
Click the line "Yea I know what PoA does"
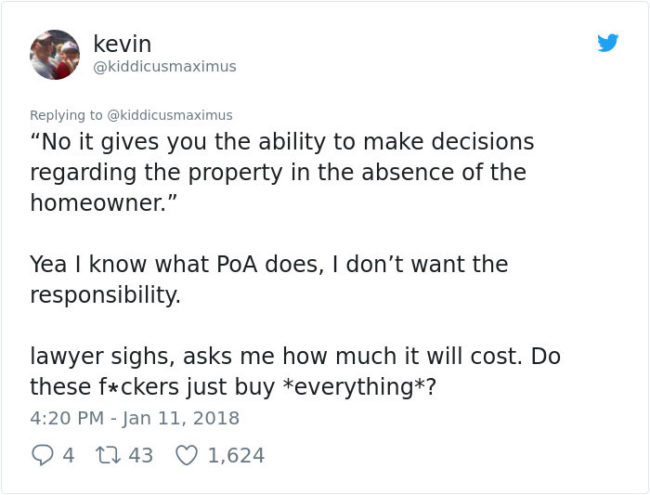click(268, 265)
